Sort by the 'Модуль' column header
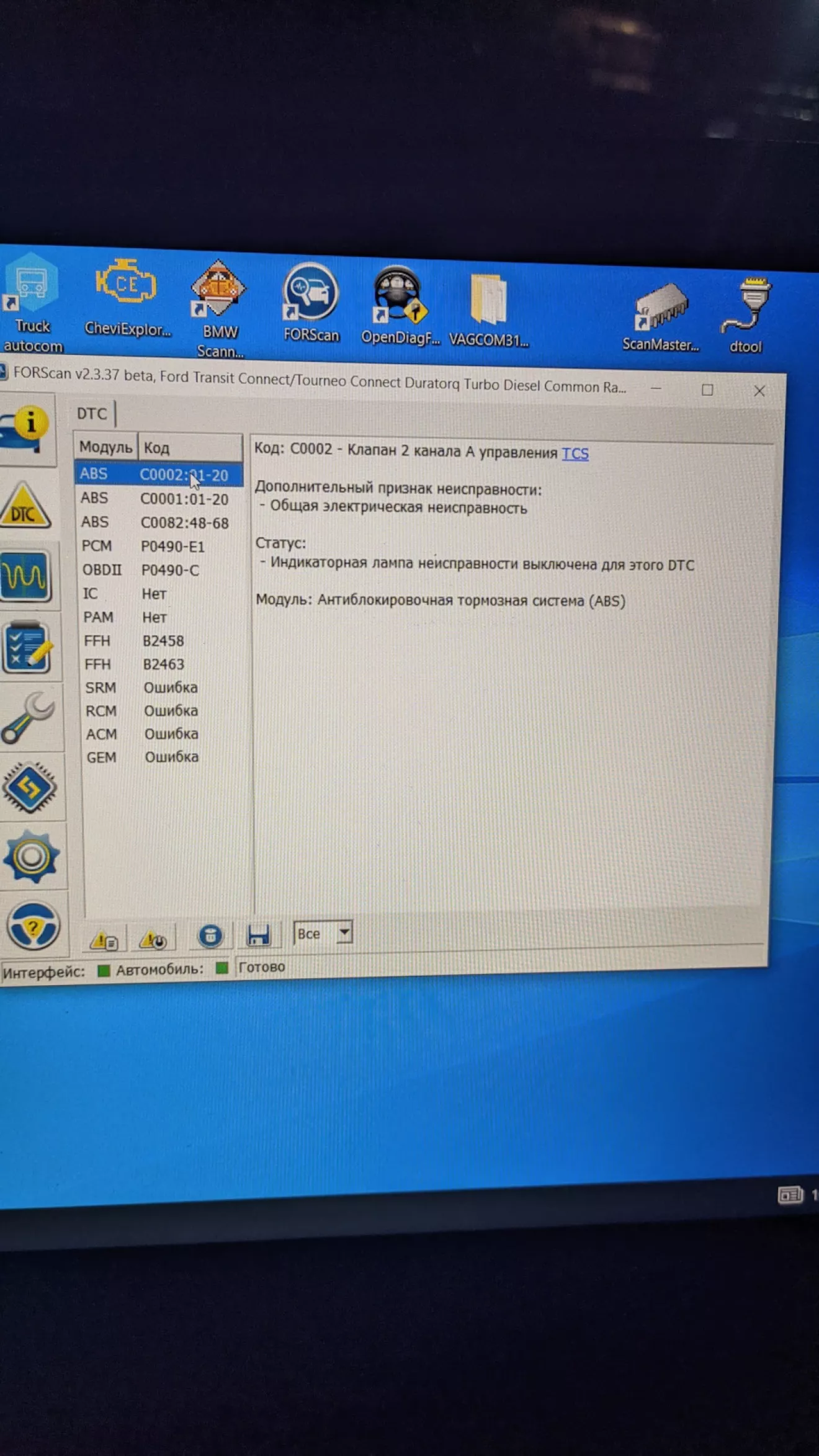Screen dimensions: 819x1456 tap(105, 447)
